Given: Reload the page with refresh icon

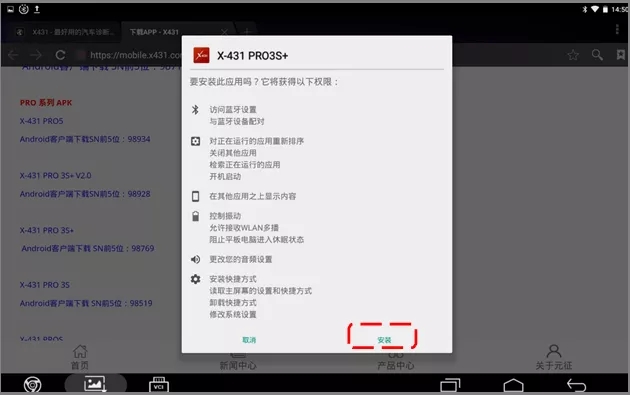Looking at the screenshot, I should click(x=60, y=55).
